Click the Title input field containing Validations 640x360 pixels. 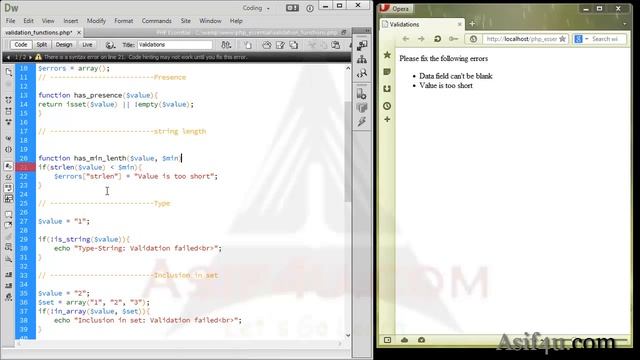click(174, 45)
